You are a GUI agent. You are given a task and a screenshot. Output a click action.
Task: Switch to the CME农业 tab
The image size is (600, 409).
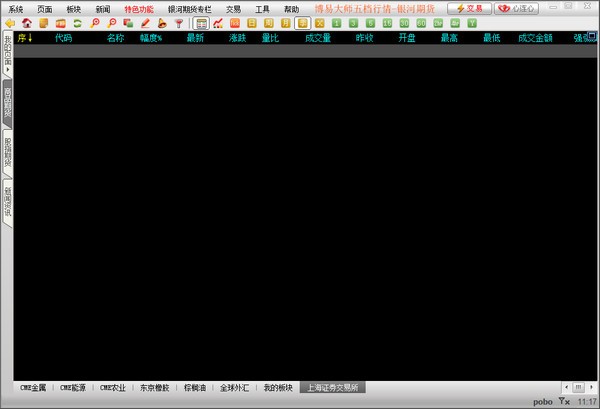pyautogui.click(x=112, y=388)
